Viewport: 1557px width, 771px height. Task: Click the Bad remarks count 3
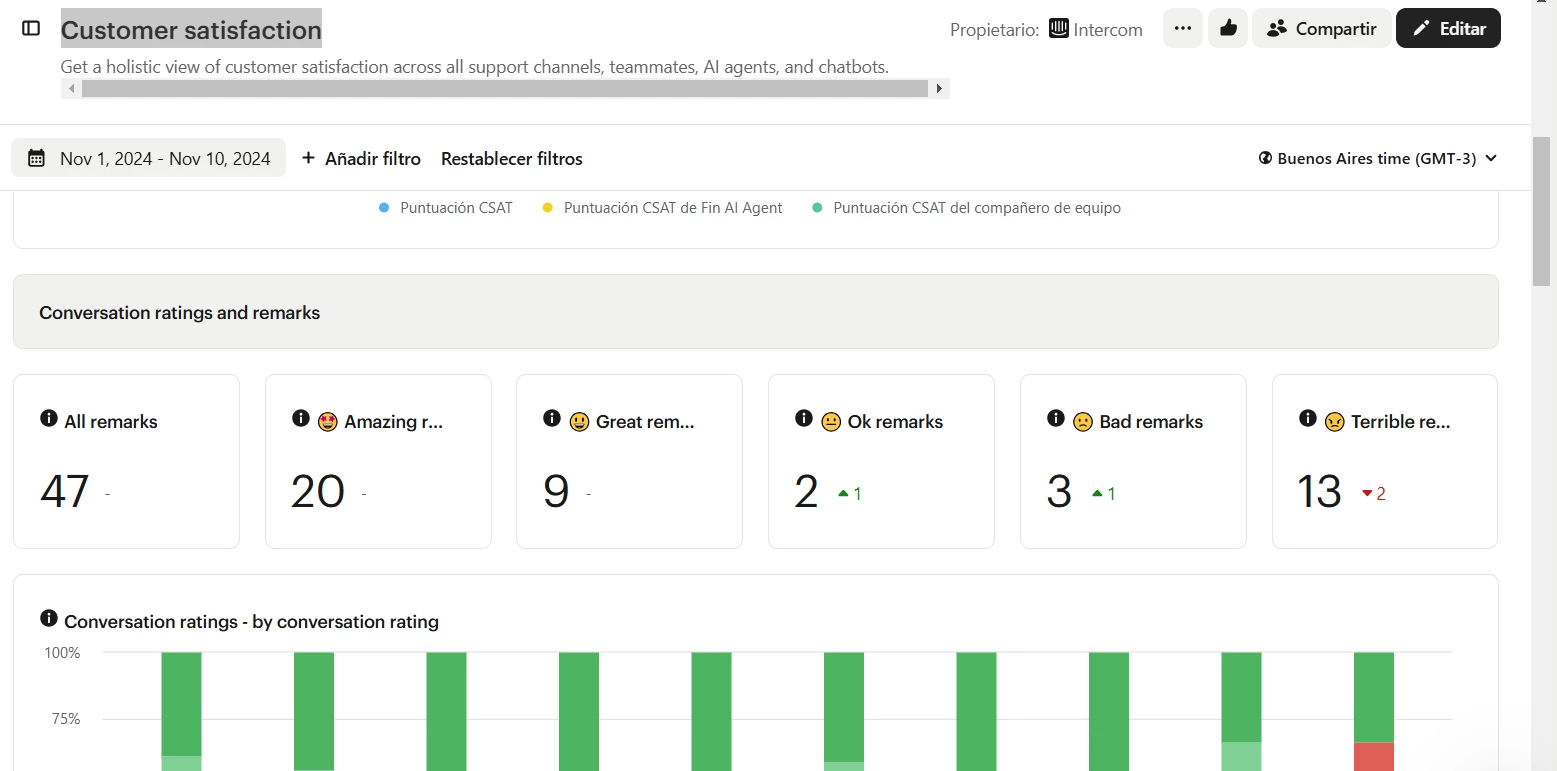tap(1059, 492)
